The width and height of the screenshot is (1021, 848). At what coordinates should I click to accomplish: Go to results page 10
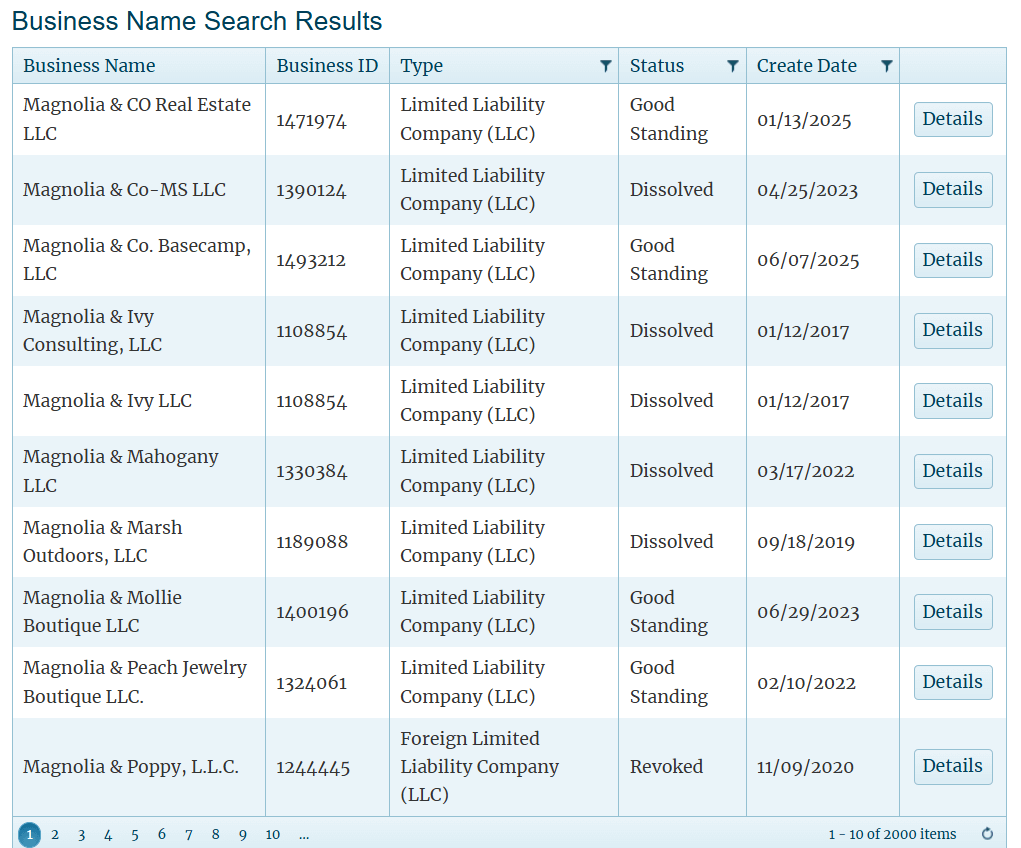[273, 834]
